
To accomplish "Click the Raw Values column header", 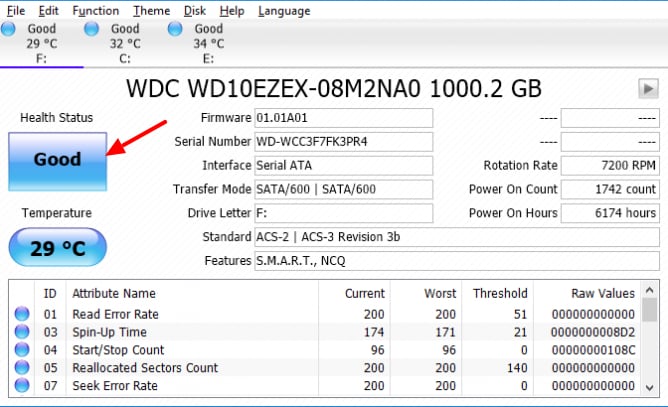I will 603,293.
